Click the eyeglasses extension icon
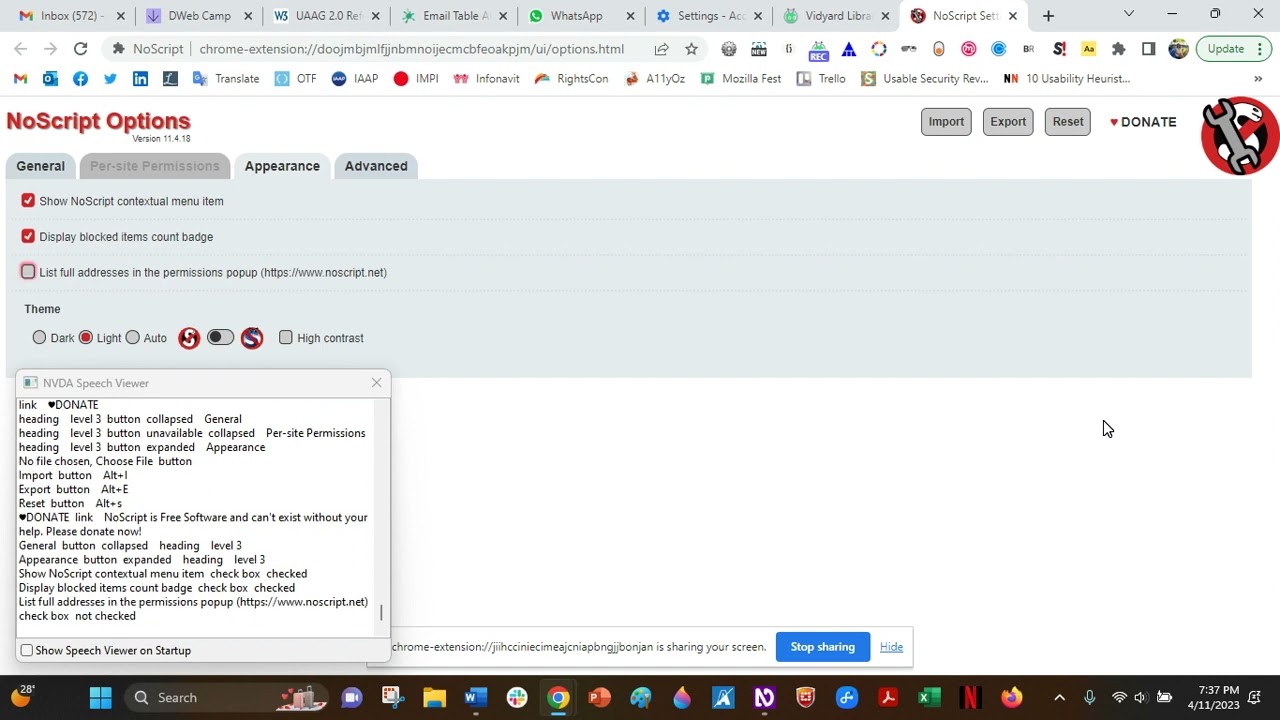 (908, 49)
